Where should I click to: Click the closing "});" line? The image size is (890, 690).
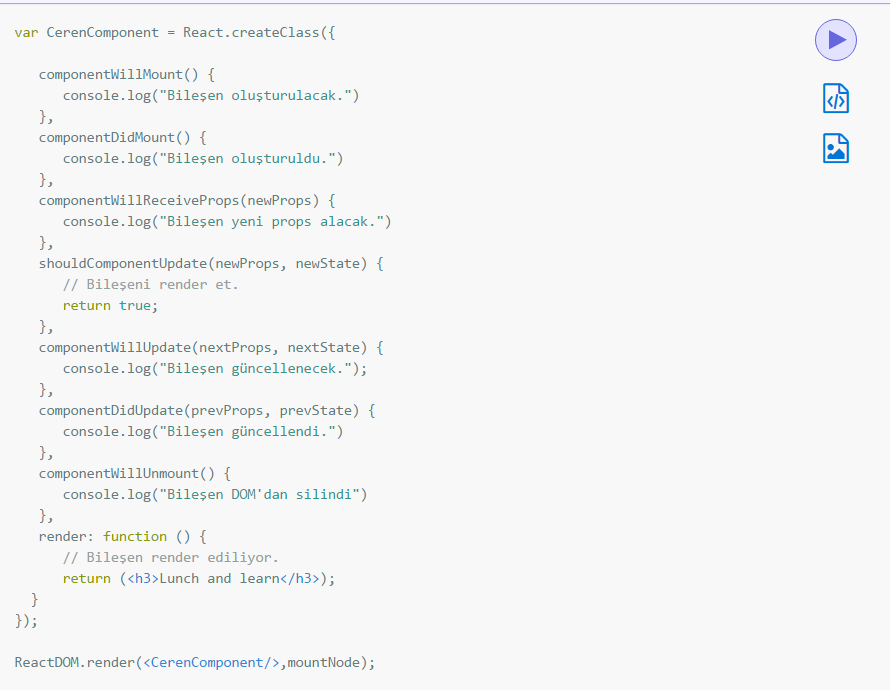pyautogui.click(x=26, y=621)
